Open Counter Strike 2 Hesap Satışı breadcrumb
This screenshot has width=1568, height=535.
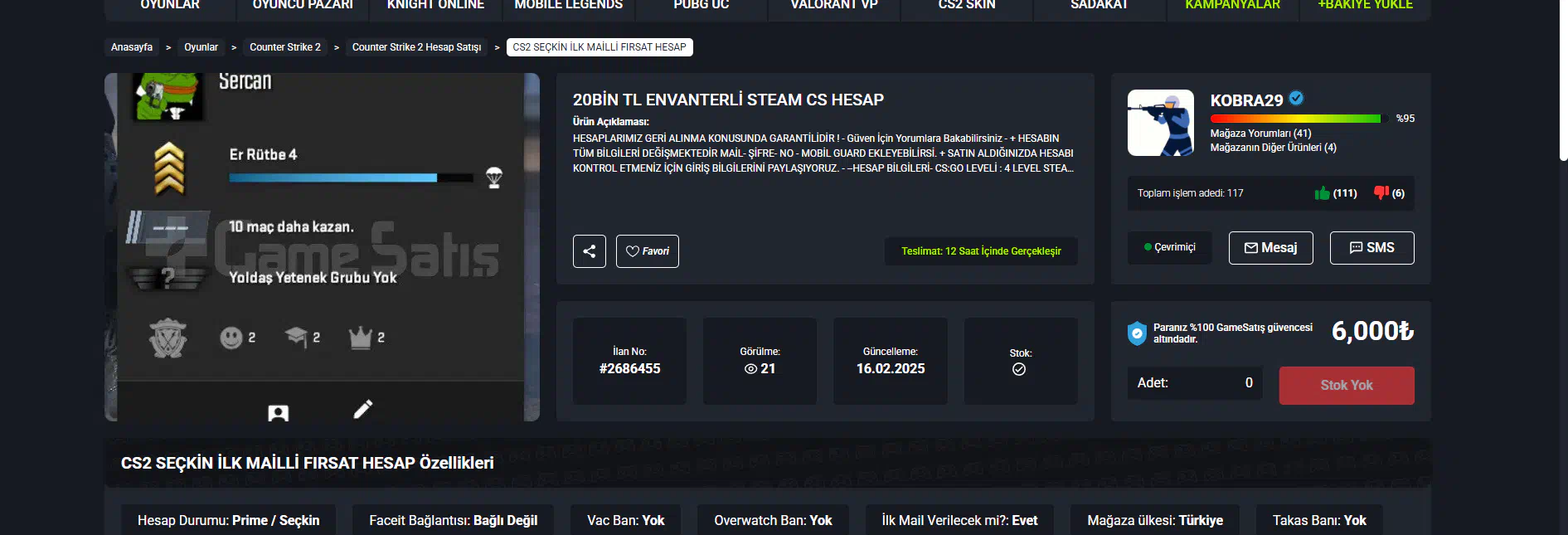[416, 47]
